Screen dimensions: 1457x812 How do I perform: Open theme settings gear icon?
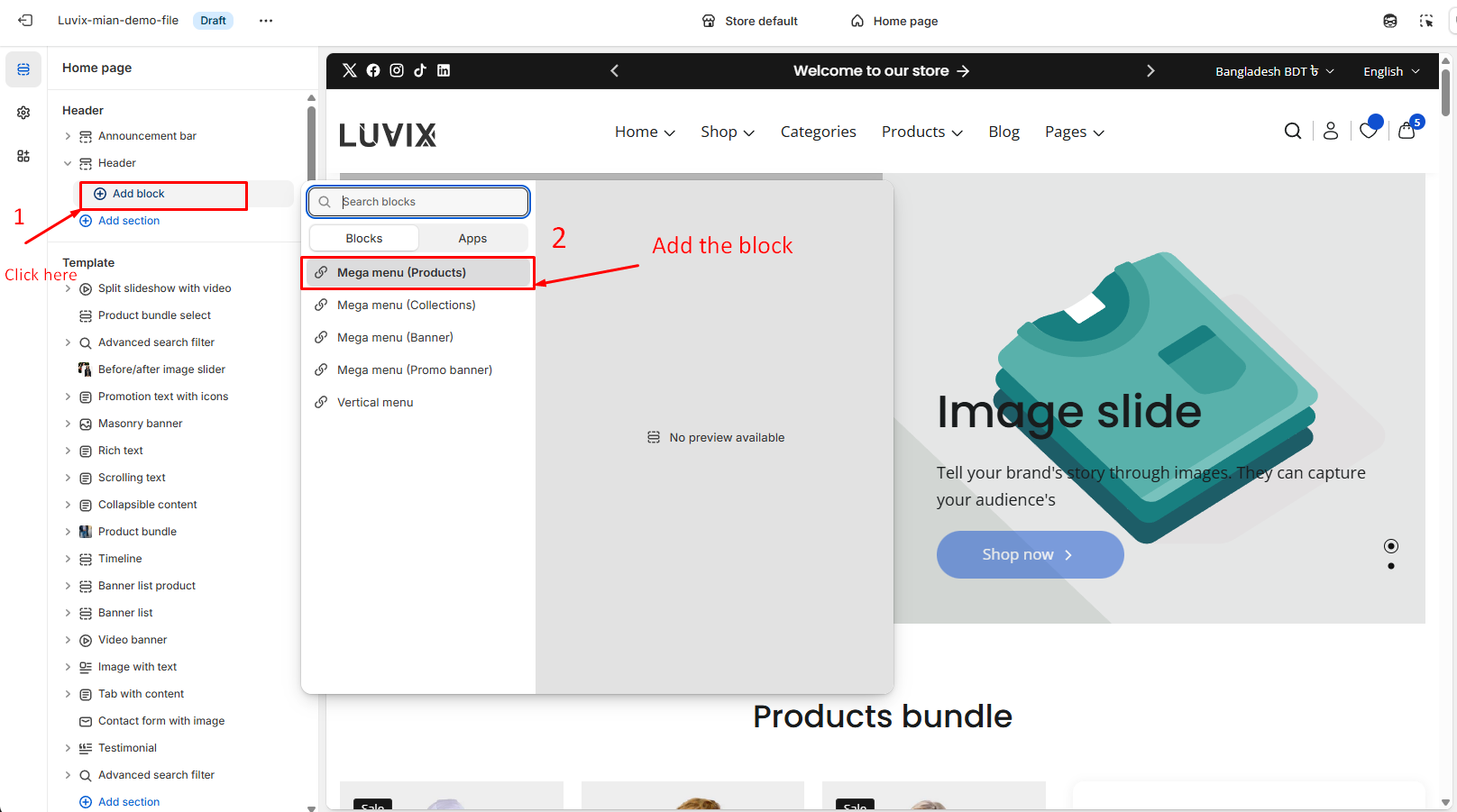pos(23,113)
